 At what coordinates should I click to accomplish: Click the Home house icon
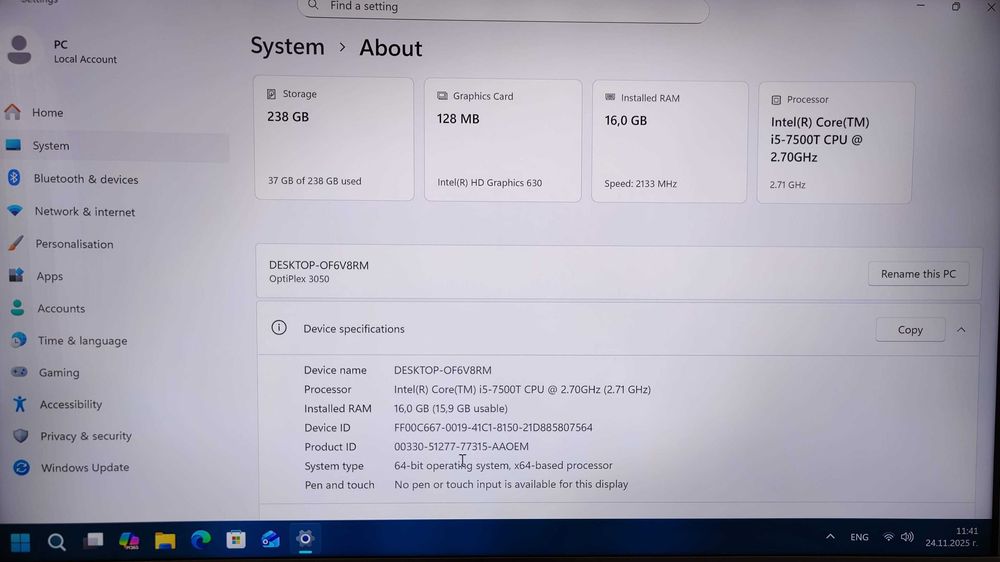tap(12, 112)
